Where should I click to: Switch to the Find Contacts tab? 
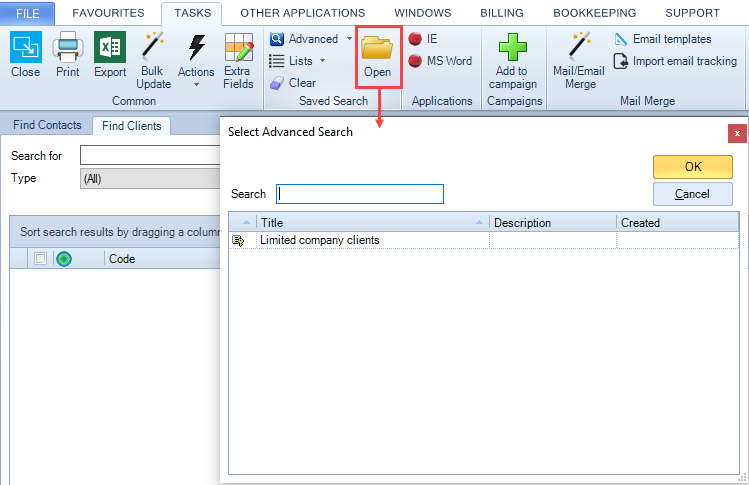(x=47, y=125)
